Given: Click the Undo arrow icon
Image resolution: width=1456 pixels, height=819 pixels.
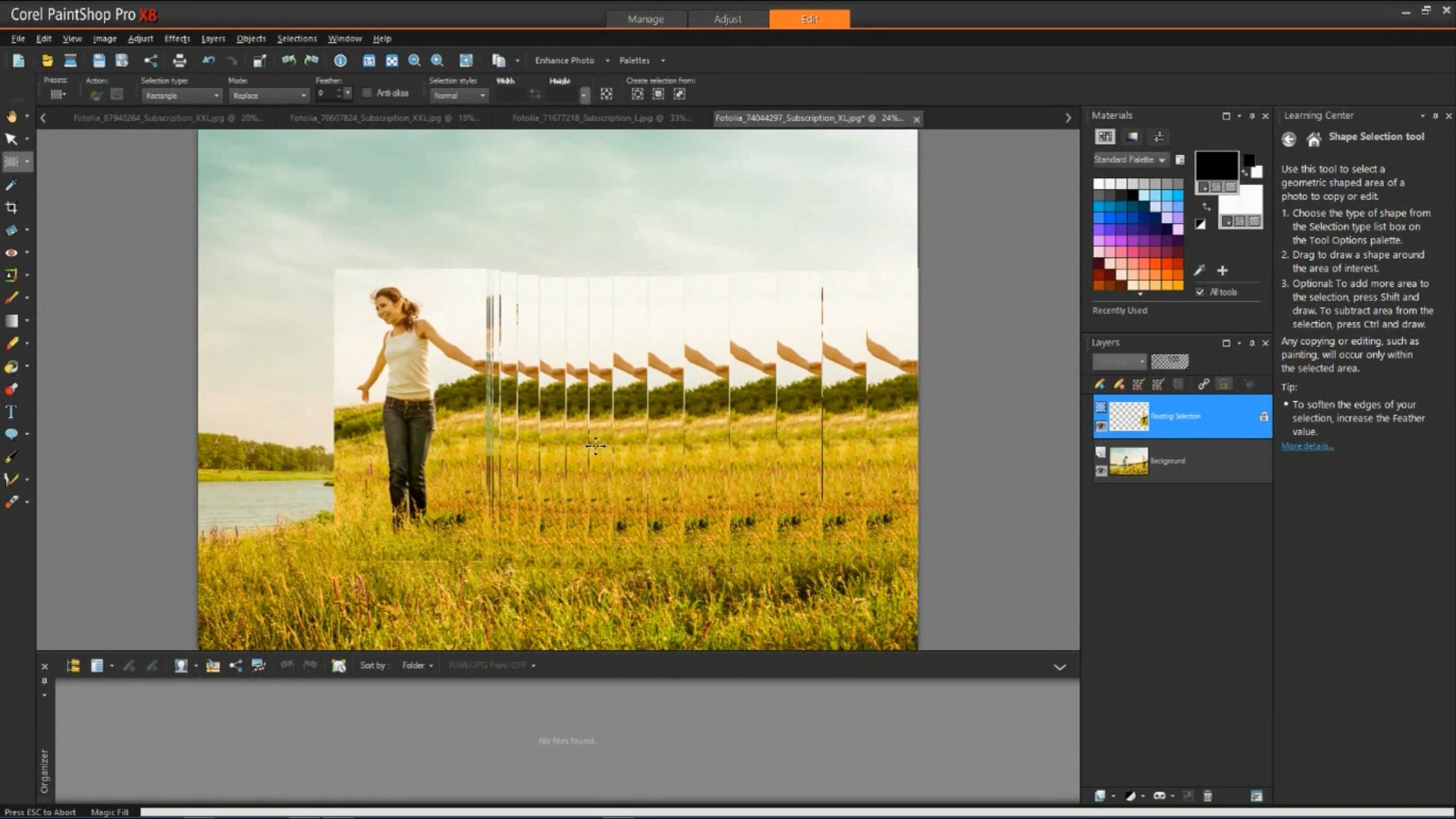Looking at the screenshot, I should coord(209,61).
